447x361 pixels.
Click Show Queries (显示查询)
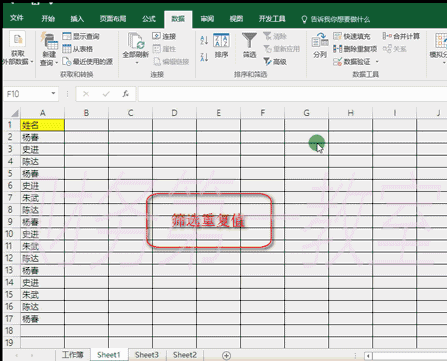click(x=81, y=36)
